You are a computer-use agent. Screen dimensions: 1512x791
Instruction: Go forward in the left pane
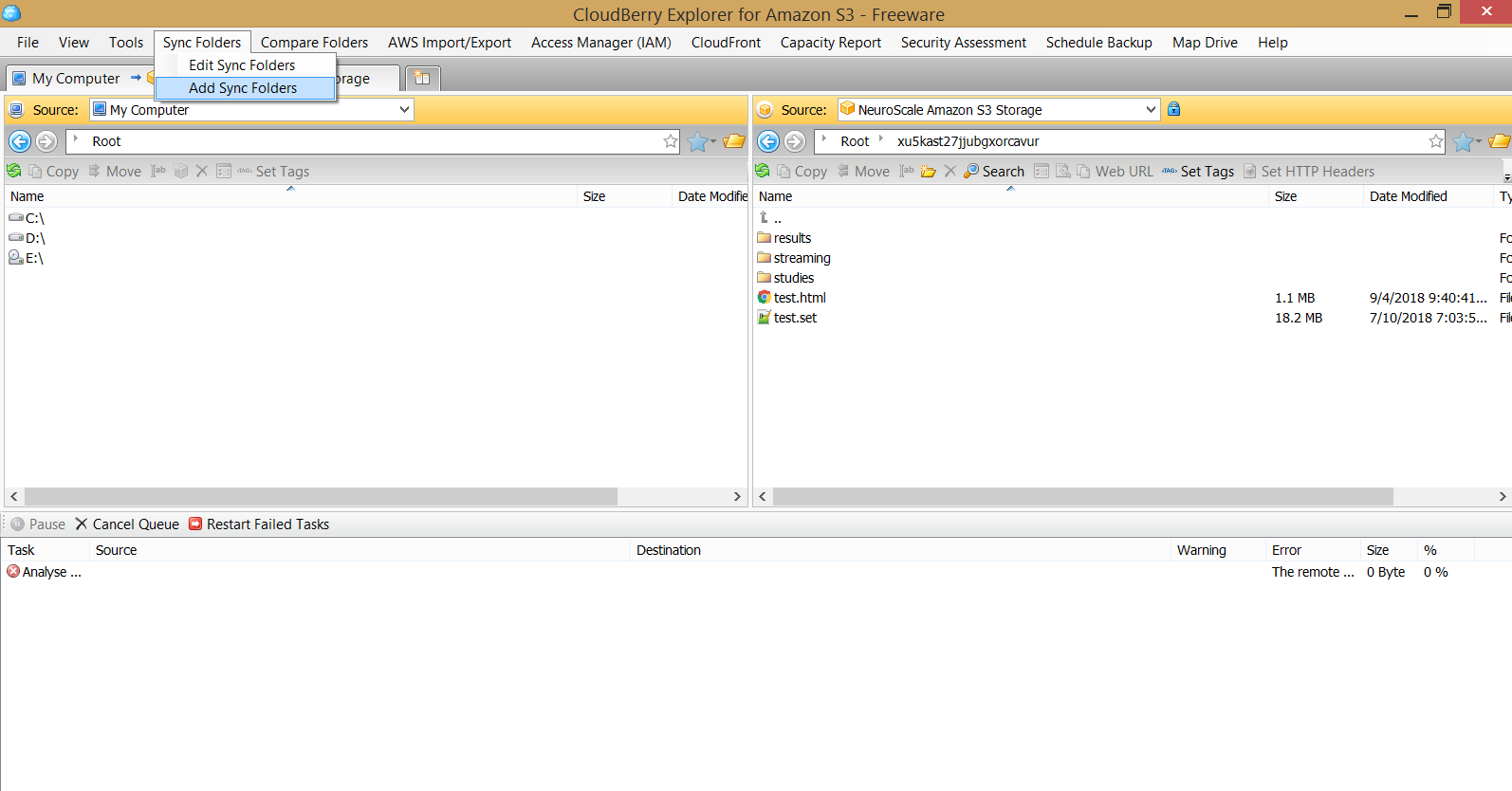(x=46, y=141)
